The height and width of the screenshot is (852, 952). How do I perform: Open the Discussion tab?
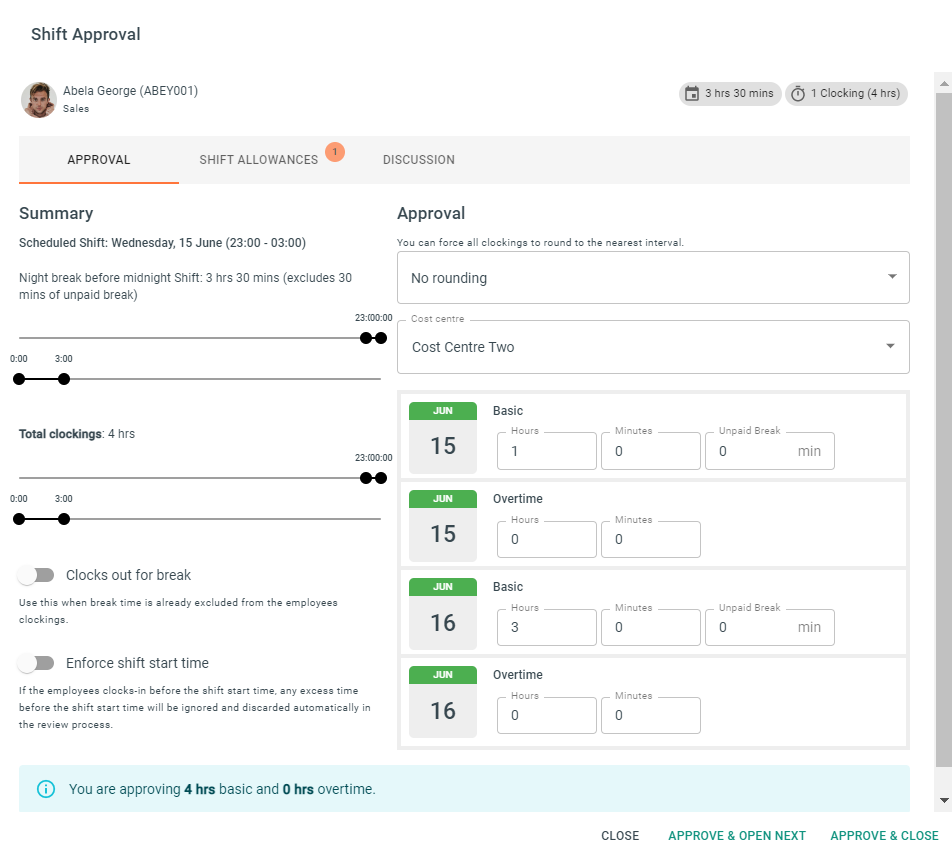click(x=418, y=160)
